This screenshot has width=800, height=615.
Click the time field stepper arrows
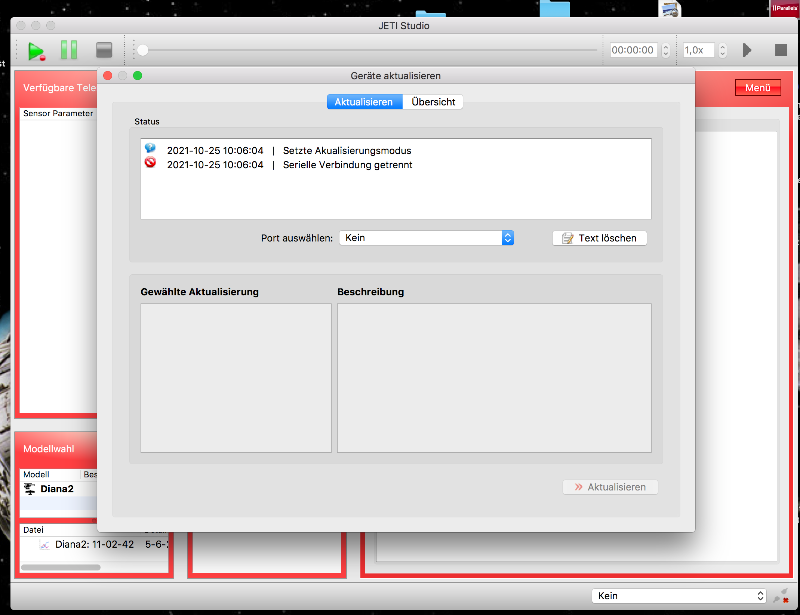(x=665, y=50)
